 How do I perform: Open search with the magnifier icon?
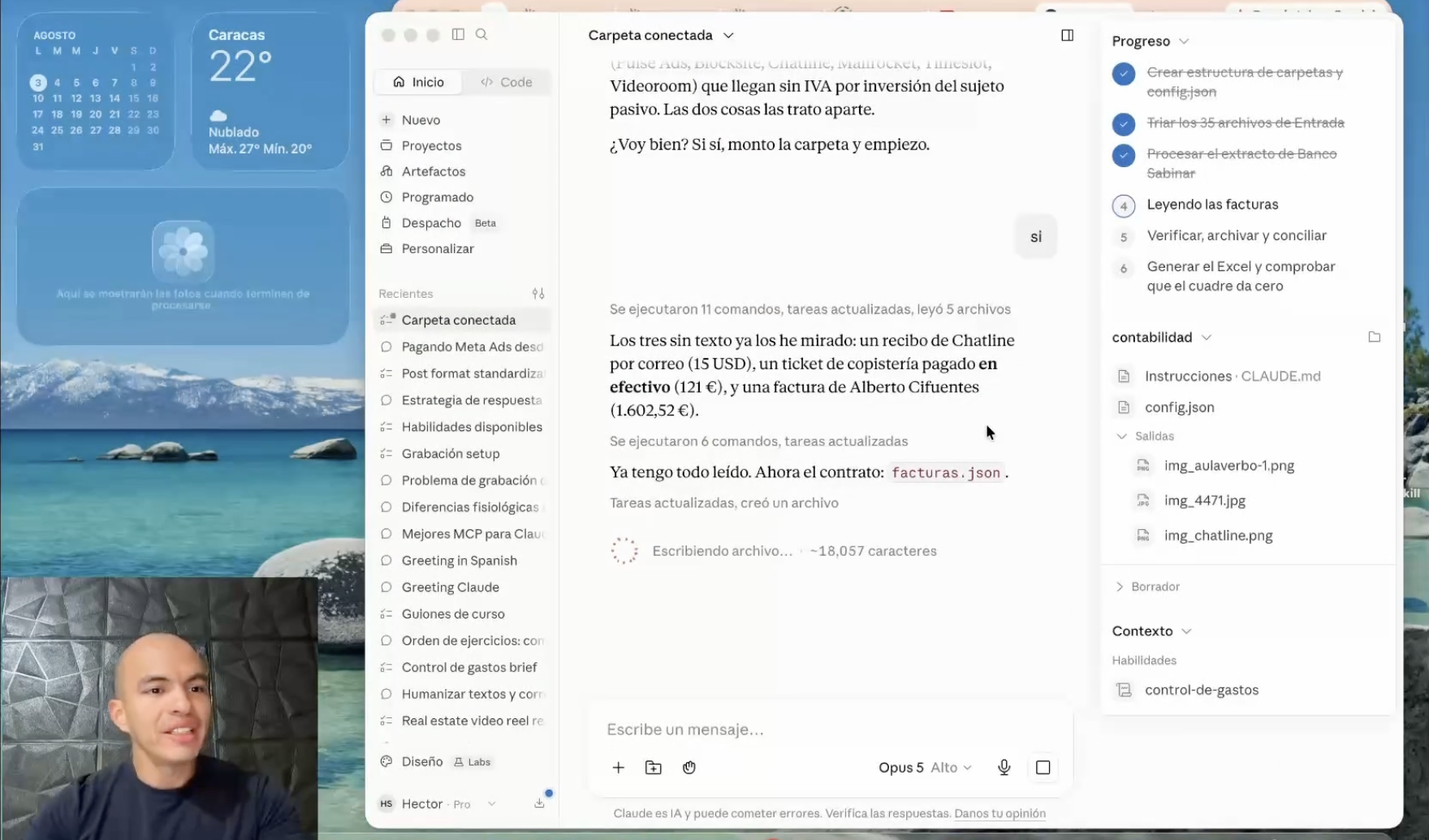[481, 34]
